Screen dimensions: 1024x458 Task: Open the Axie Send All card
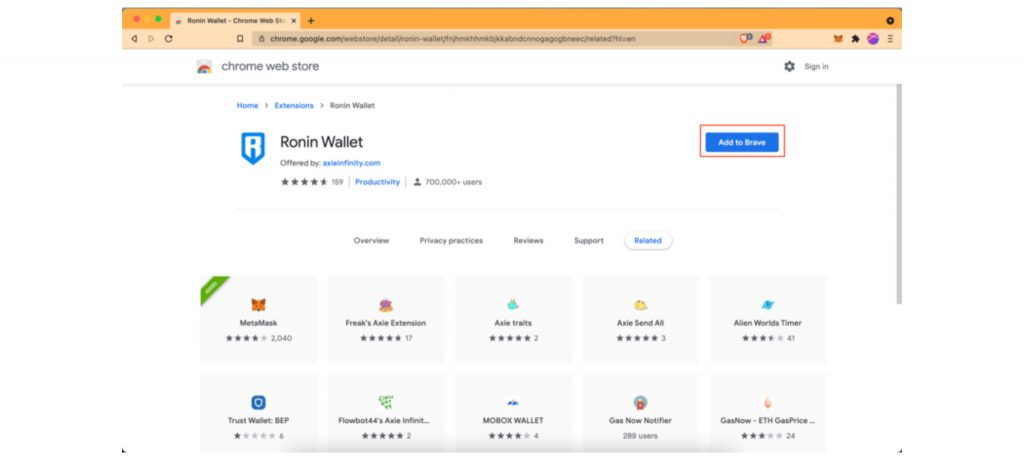click(x=641, y=319)
